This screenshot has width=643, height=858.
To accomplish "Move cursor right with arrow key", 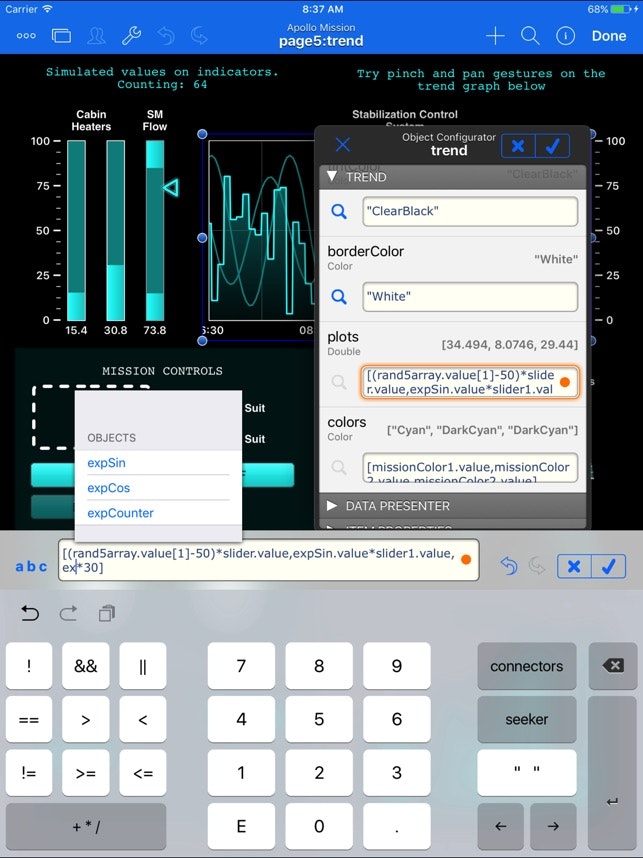I will pyautogui.click(x=553, y=826).
